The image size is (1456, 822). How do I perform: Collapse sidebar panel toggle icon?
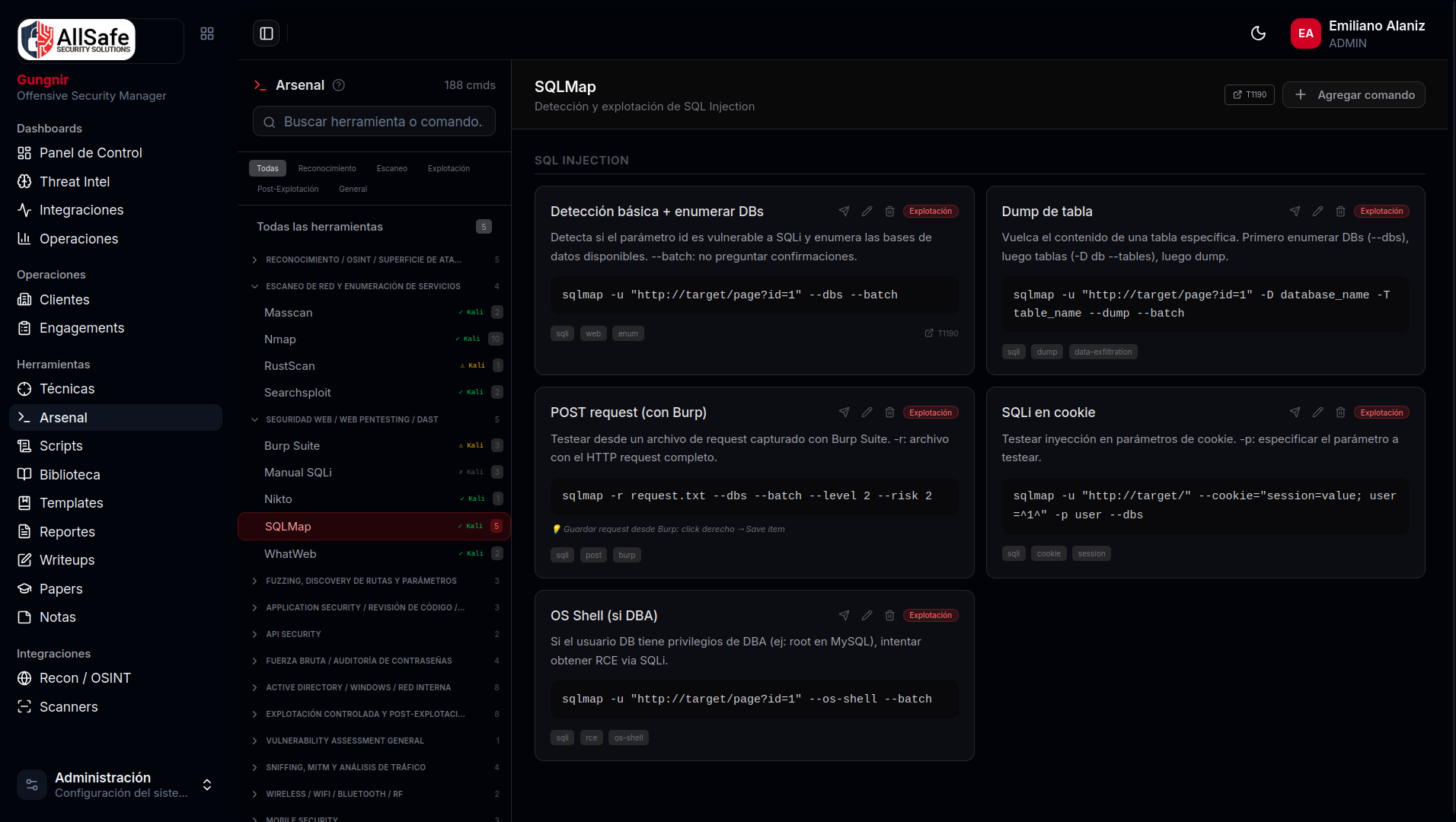267,33
